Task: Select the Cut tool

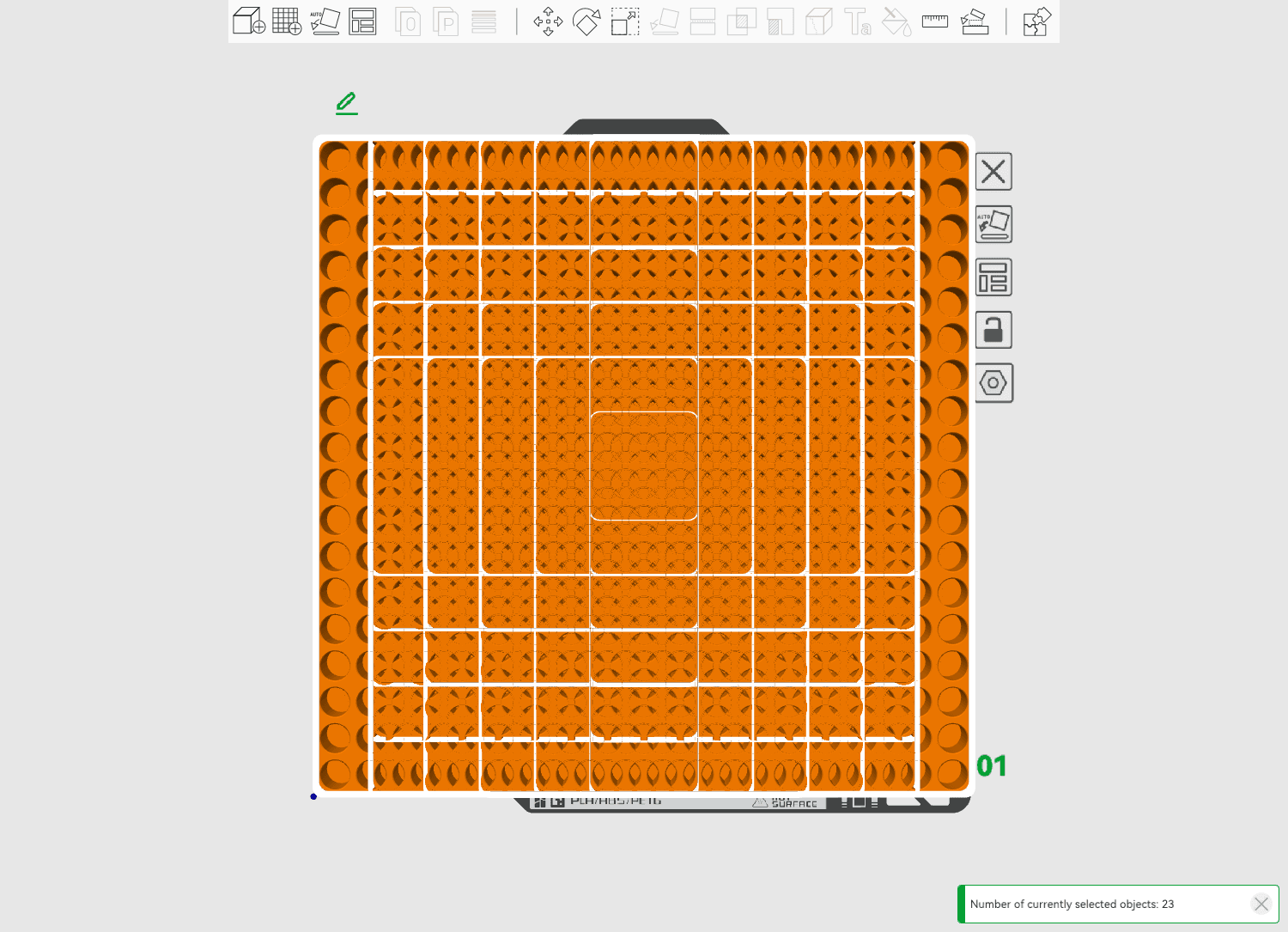Action: 702,21
